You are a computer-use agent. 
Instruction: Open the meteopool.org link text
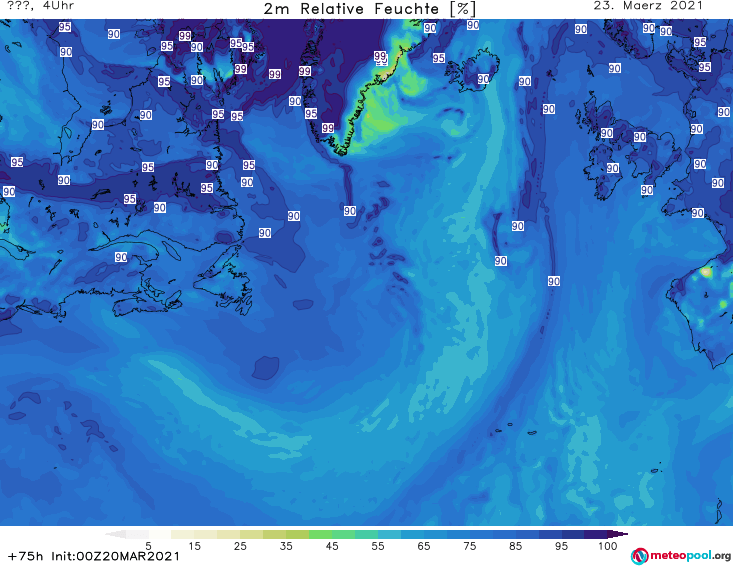click(x=690, y=555)
